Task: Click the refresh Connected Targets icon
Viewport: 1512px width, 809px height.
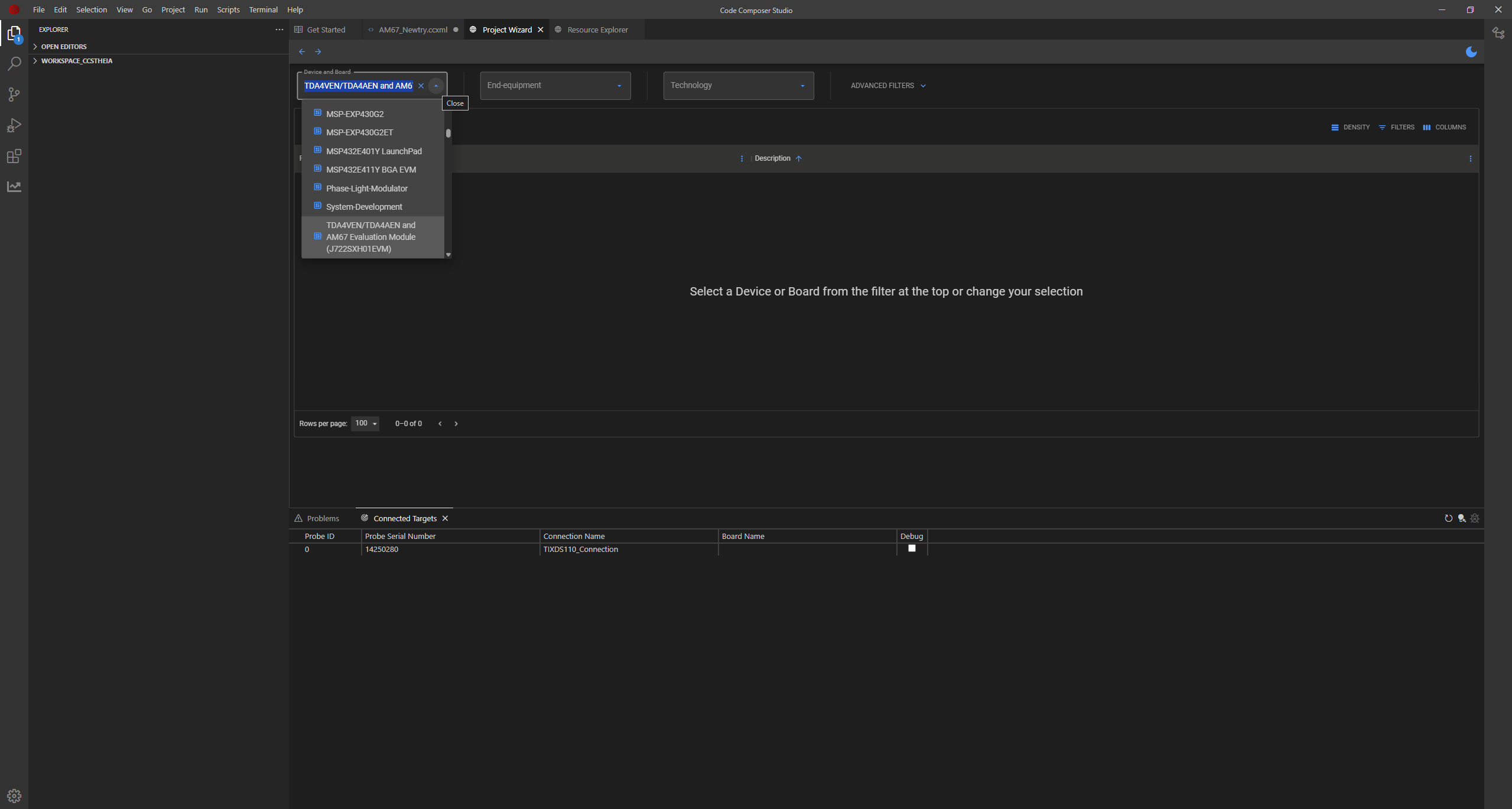Action: pos(1448,518)
